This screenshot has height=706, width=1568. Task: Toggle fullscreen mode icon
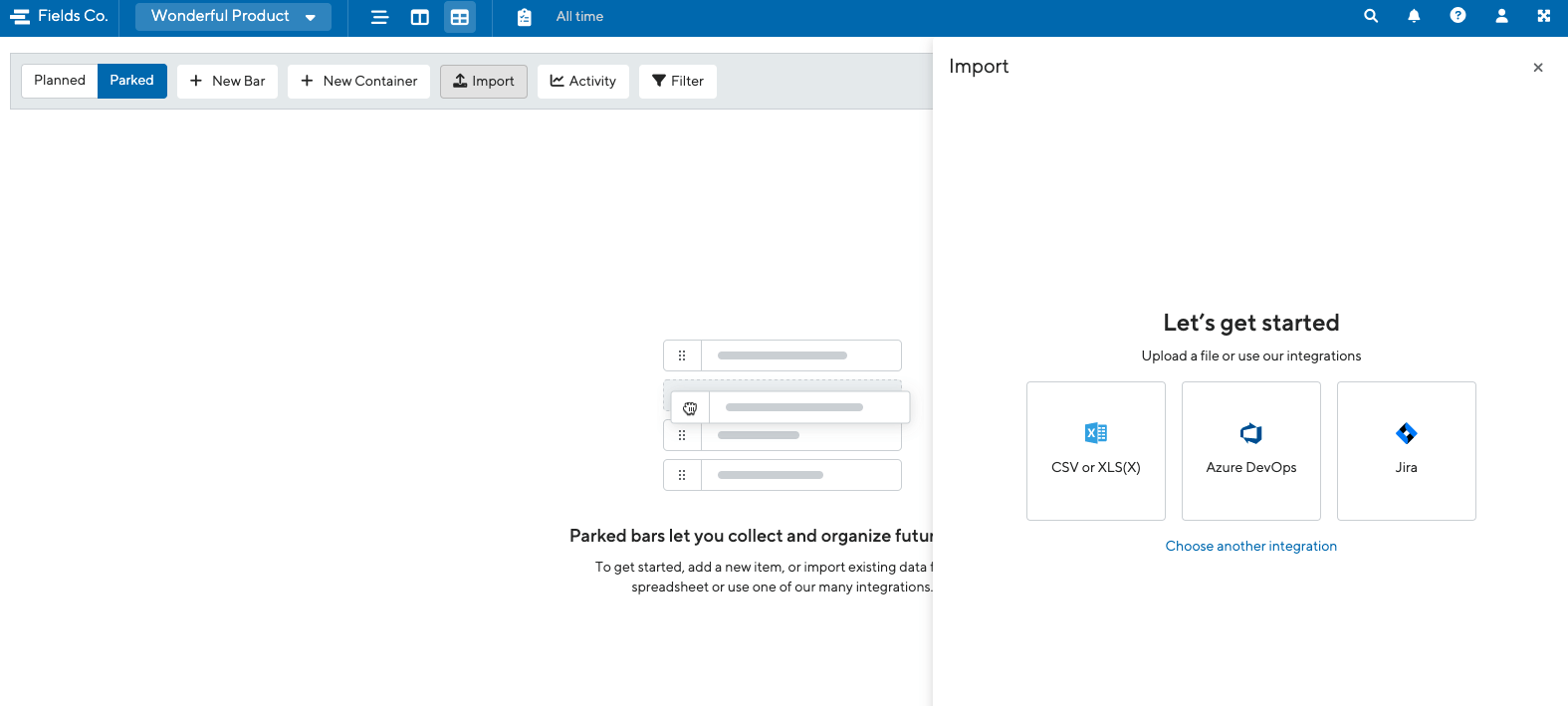1543,16
